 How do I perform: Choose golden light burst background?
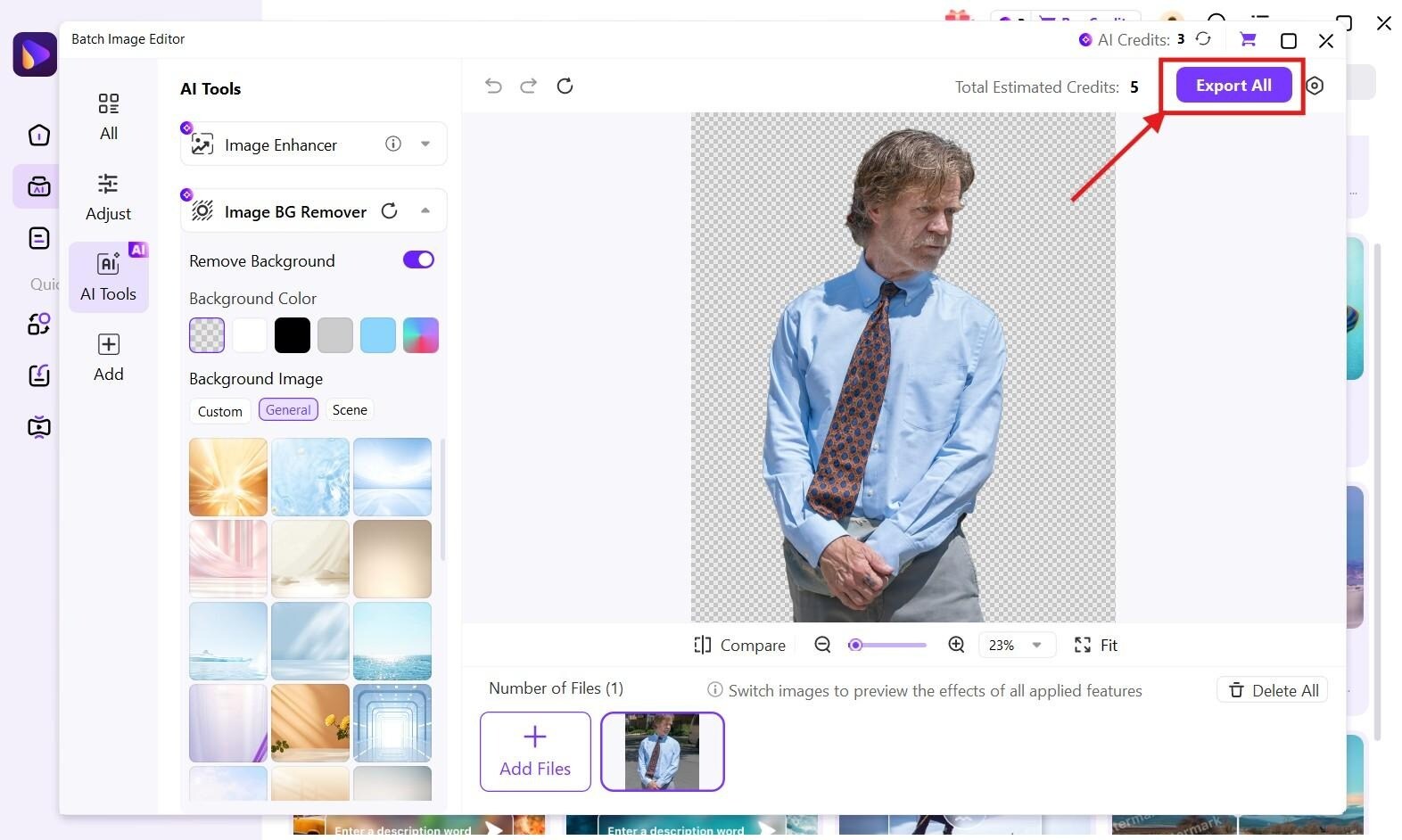pyautogui.click(x=228, y=477)
